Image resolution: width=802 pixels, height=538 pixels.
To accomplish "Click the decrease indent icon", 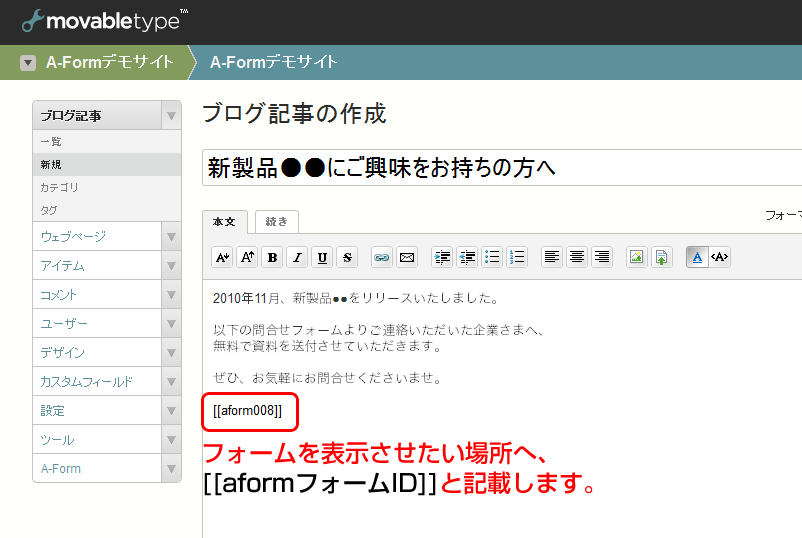I will pos(467,257).
